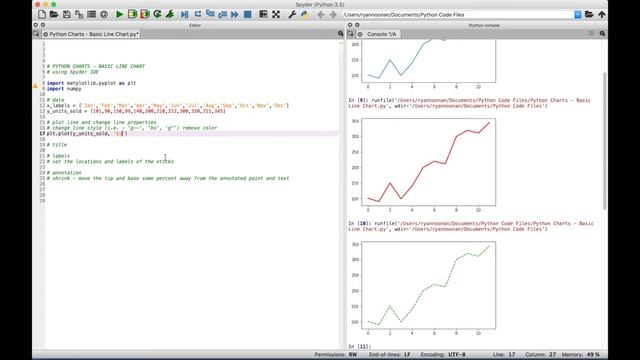This screenshot has width=640, height=360.
Task: Continue execution until next breakpoint
Action: click(x=235, y=15)
